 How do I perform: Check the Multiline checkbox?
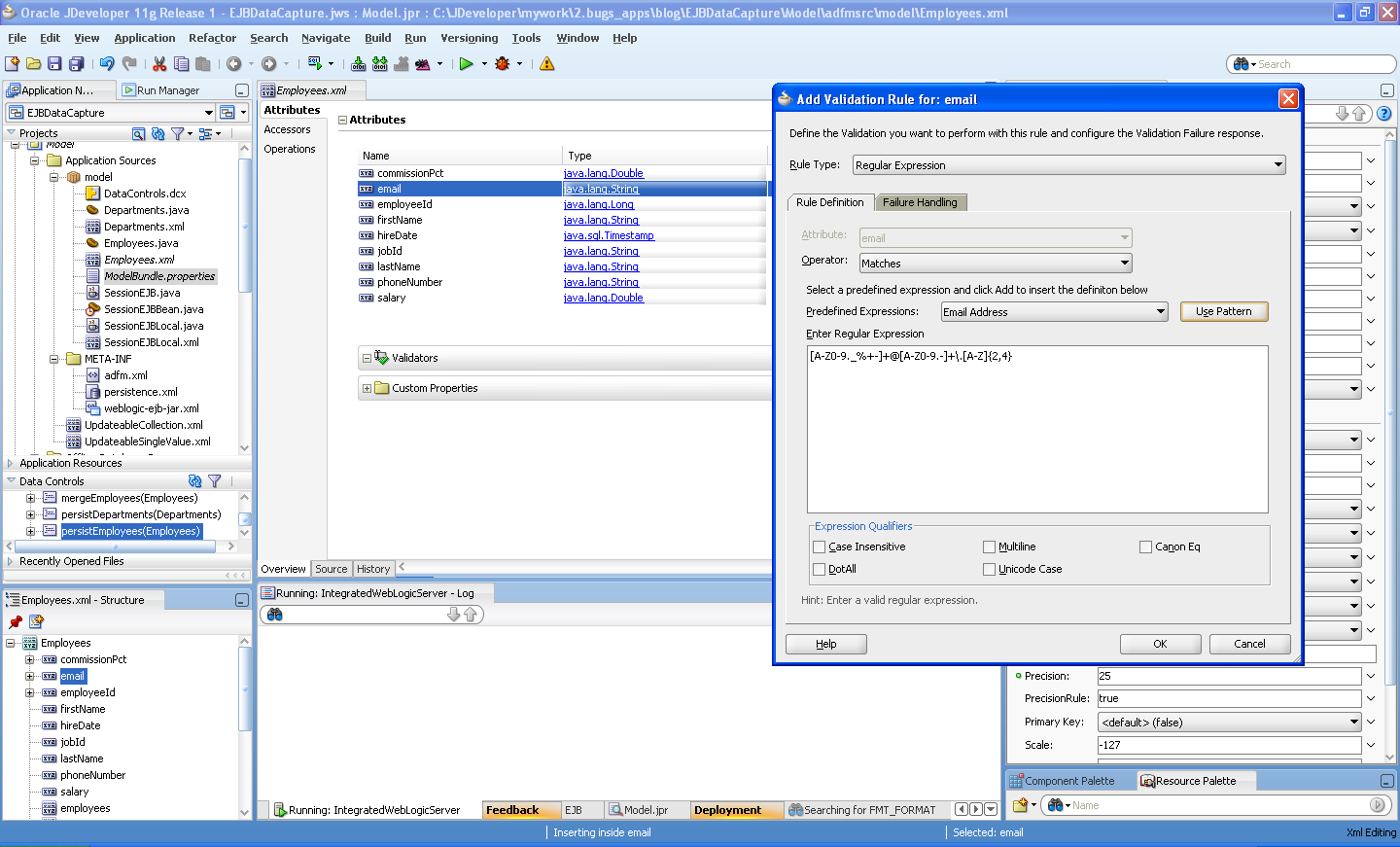tap(988, 547)
